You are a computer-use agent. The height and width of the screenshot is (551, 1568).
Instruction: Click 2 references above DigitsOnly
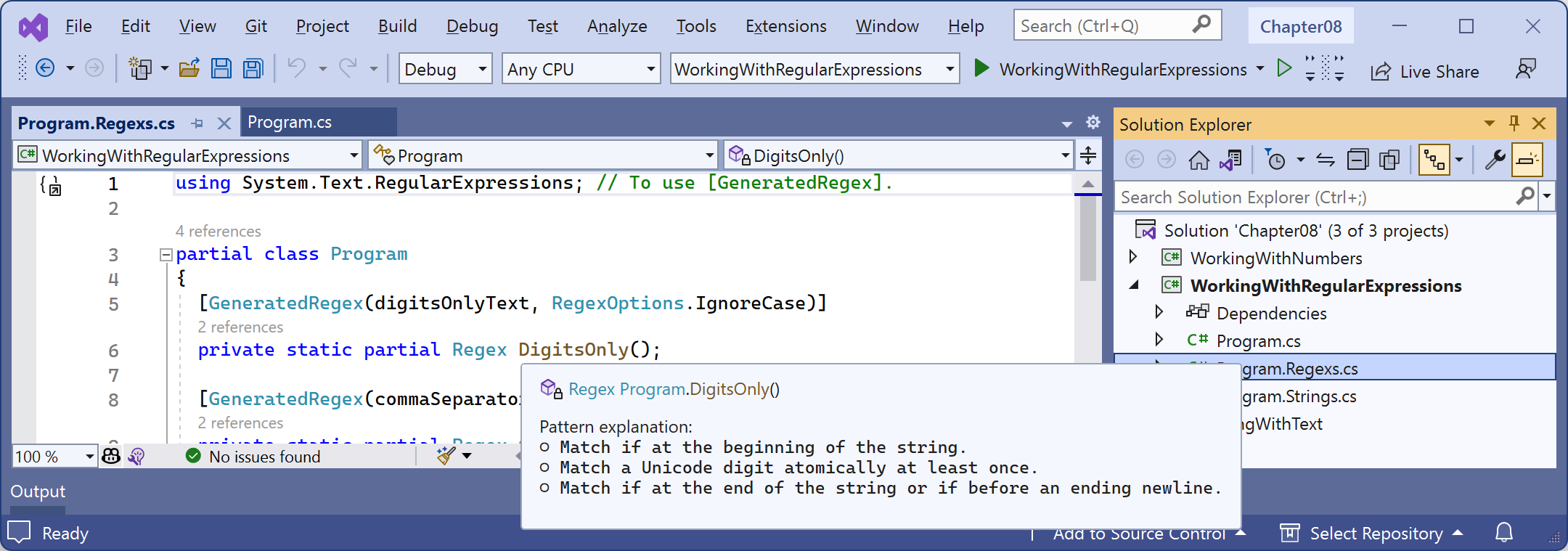pyautogui.click(x=240, y=327)
